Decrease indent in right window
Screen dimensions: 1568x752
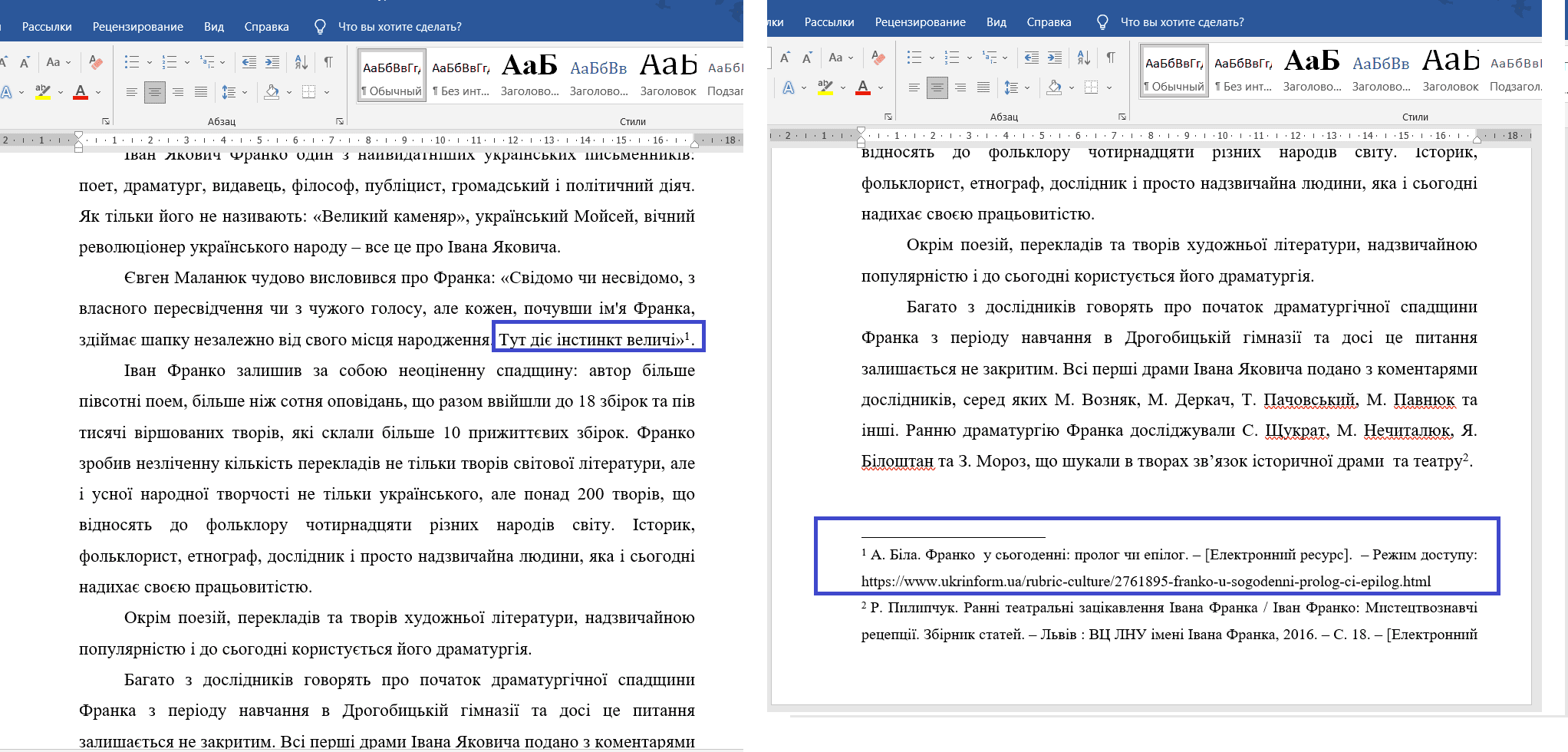click(x=1032, y=58)
